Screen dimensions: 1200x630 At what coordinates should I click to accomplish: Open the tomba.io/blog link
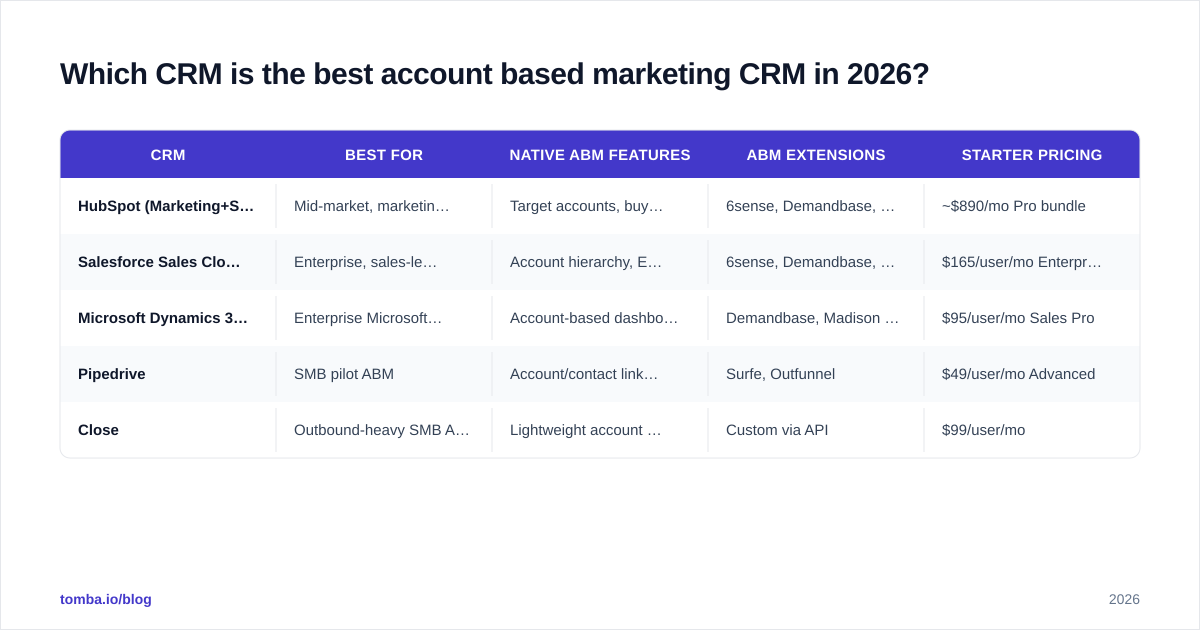click(106, 599)
